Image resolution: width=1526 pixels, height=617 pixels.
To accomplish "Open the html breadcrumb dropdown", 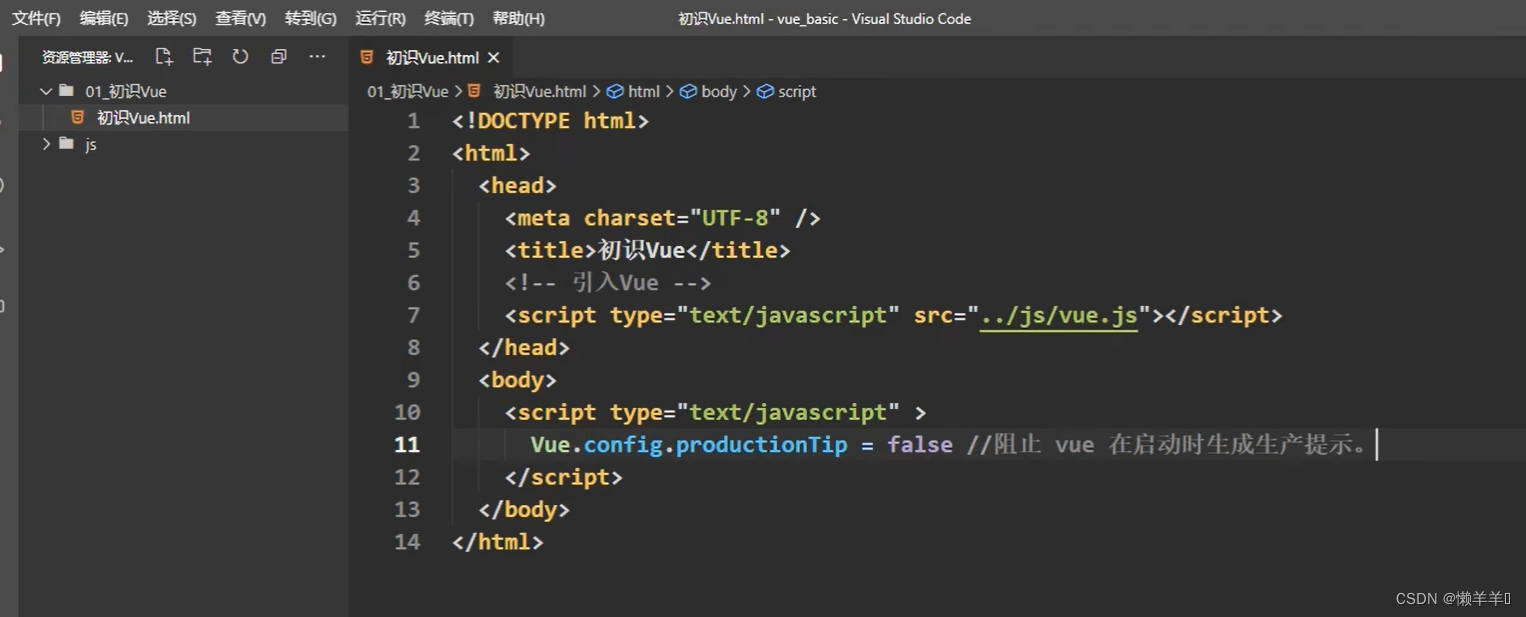I will (x=643, y=92).
